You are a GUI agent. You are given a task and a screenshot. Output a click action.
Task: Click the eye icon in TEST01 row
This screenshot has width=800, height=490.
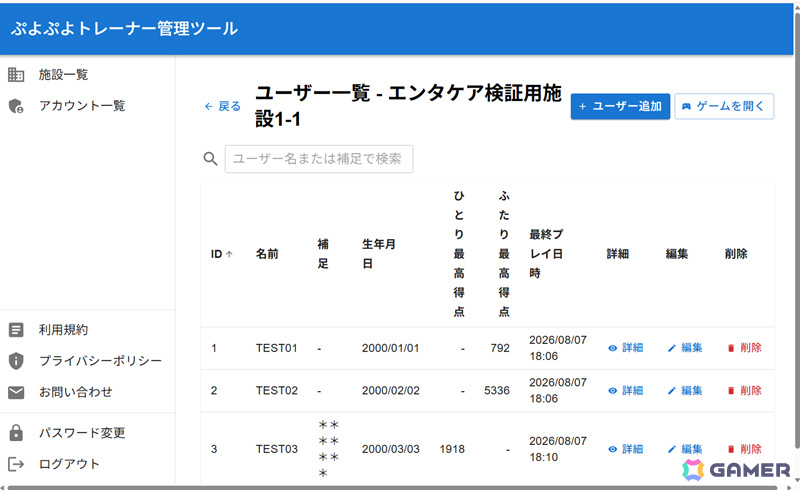[x=613, y=348]
